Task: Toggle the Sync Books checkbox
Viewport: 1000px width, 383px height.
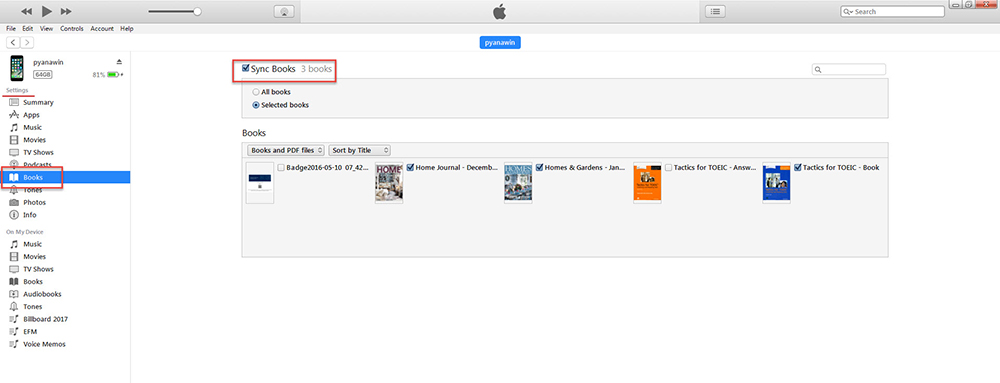Action: pos(246,68)
